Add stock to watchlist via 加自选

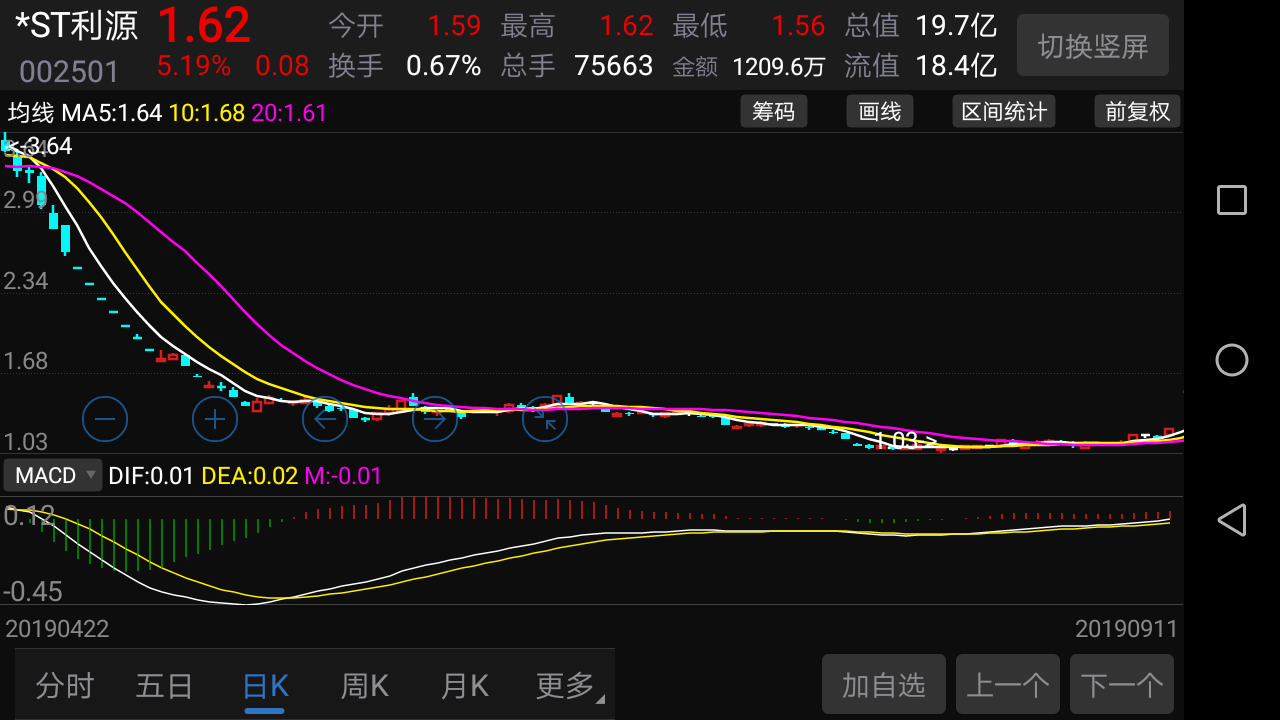pos(883,684)
